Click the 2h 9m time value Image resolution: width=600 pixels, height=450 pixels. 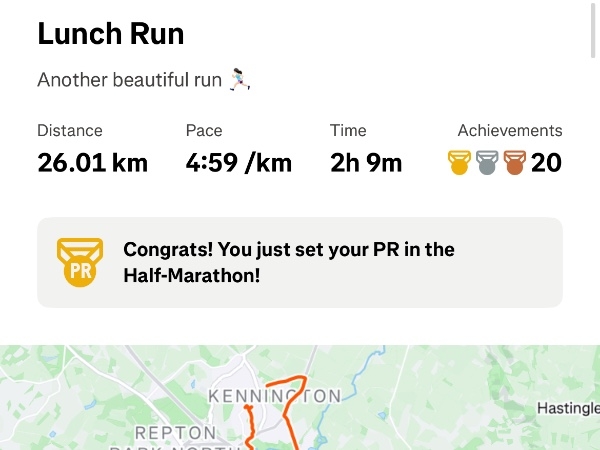(x=366, y=163)
